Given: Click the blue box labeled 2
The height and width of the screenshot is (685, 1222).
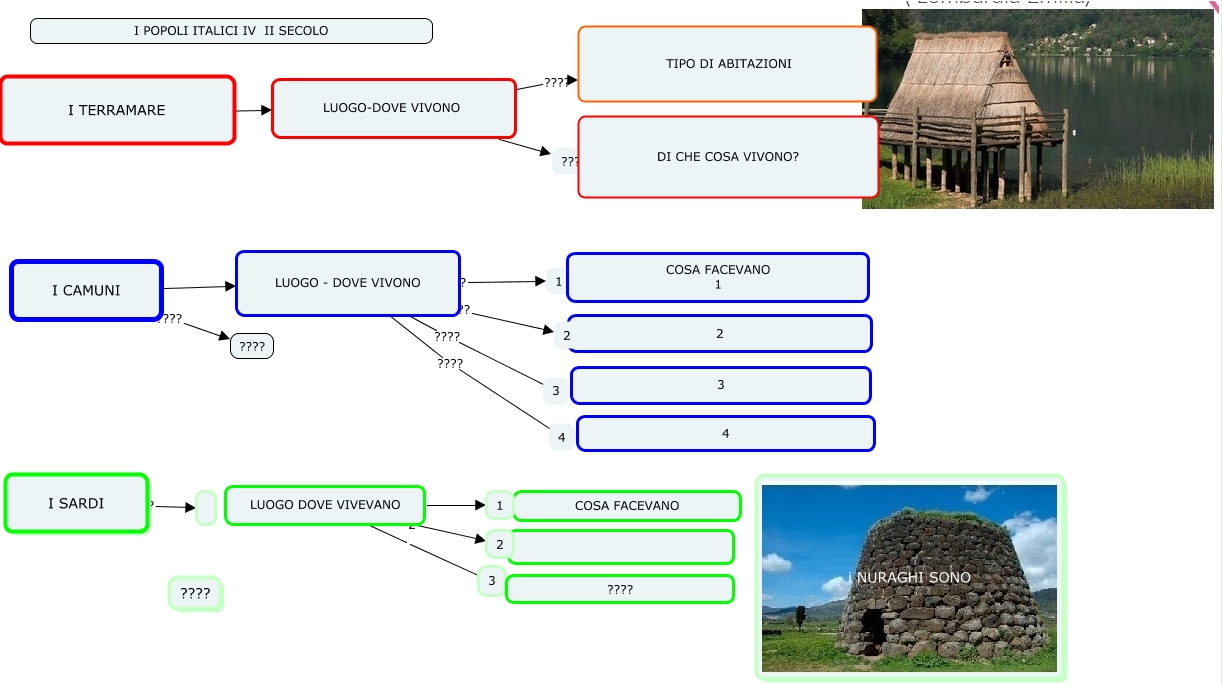Looking at the screenshot, I should click(720, 334).
